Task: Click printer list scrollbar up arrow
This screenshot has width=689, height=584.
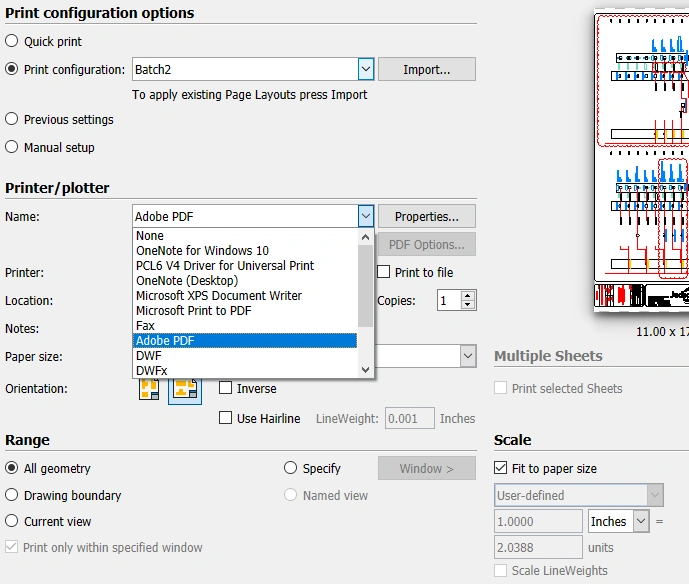Action: click(x=365, y=237)
